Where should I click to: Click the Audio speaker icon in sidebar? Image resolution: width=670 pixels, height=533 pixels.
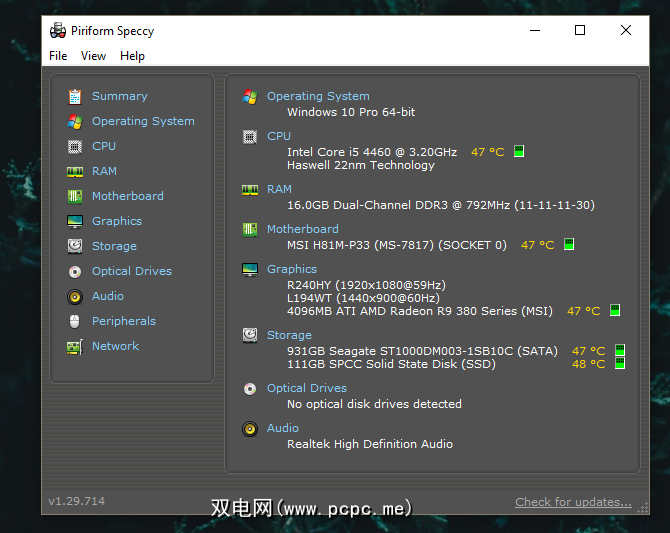pos(75,297)
